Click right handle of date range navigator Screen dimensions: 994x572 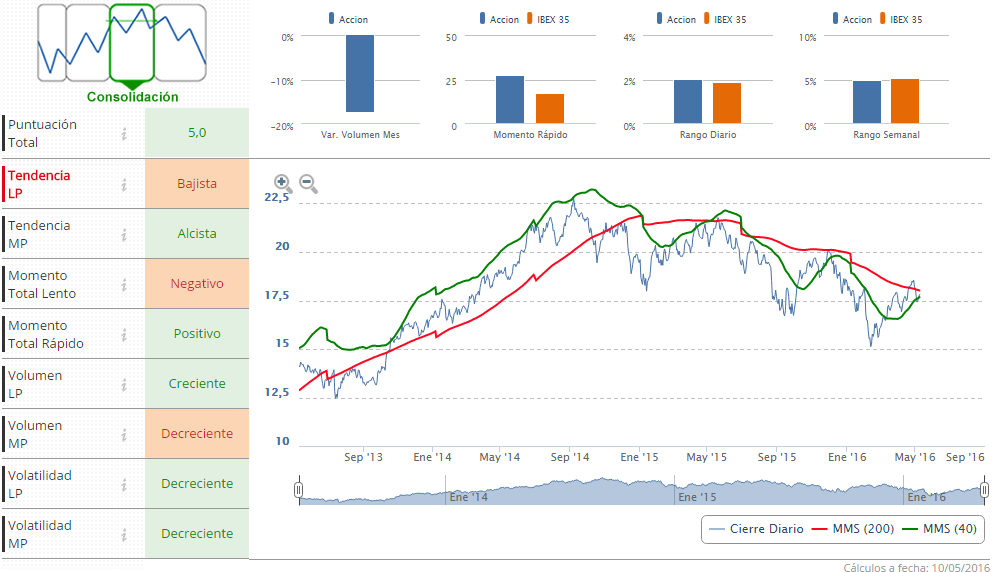984,489
